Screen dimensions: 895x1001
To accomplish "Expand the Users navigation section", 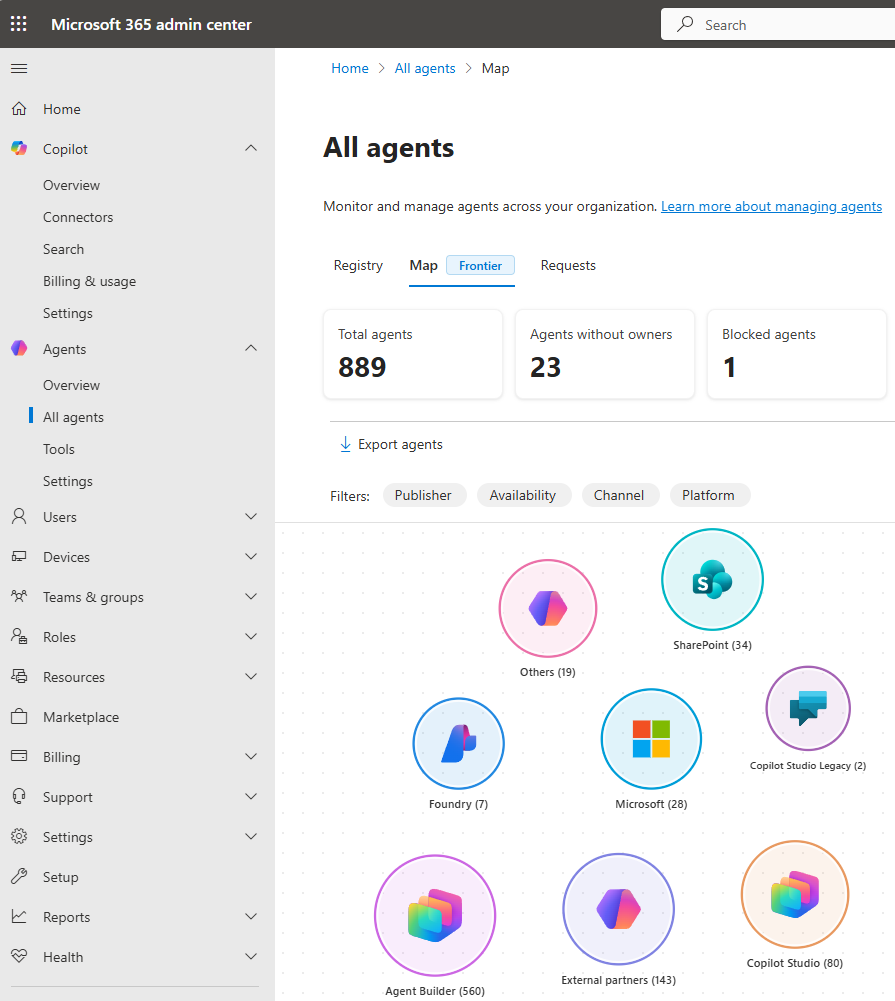I will (x=251, y=517).
